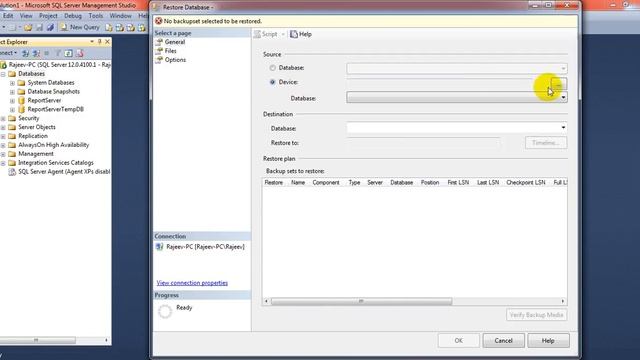640x360 pixels.
Task: Expand the Database Snapshots node
Action: tap(12, 92)
